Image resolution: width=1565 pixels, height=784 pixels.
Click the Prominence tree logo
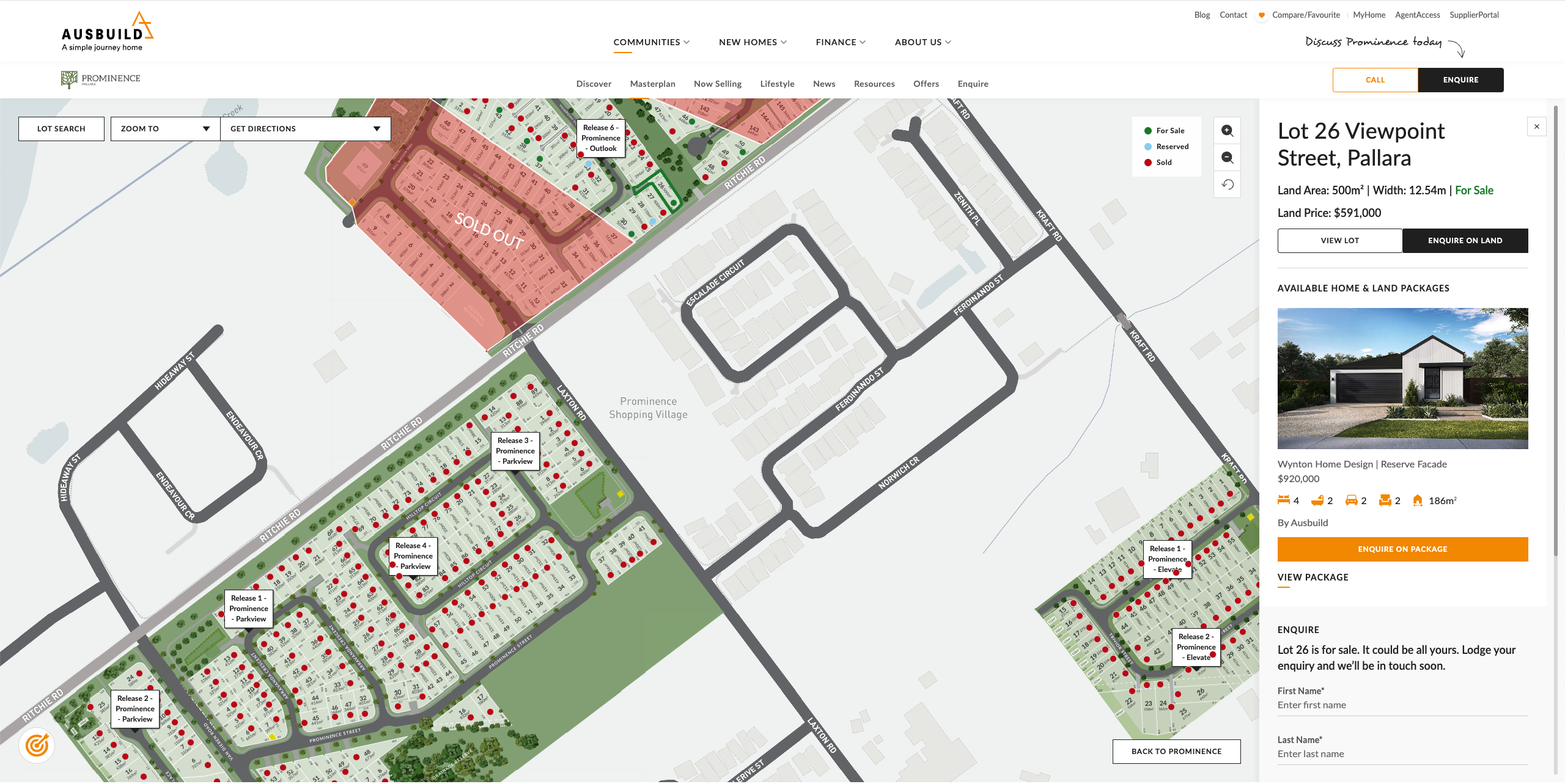tap(69, 79)
